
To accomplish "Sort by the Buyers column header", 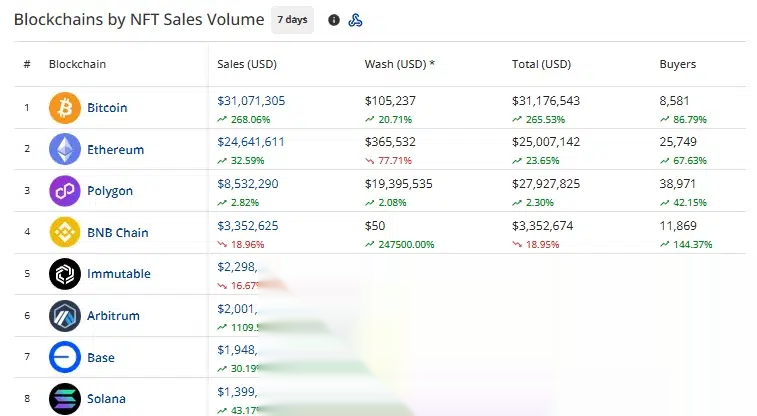I will [677, 64].
